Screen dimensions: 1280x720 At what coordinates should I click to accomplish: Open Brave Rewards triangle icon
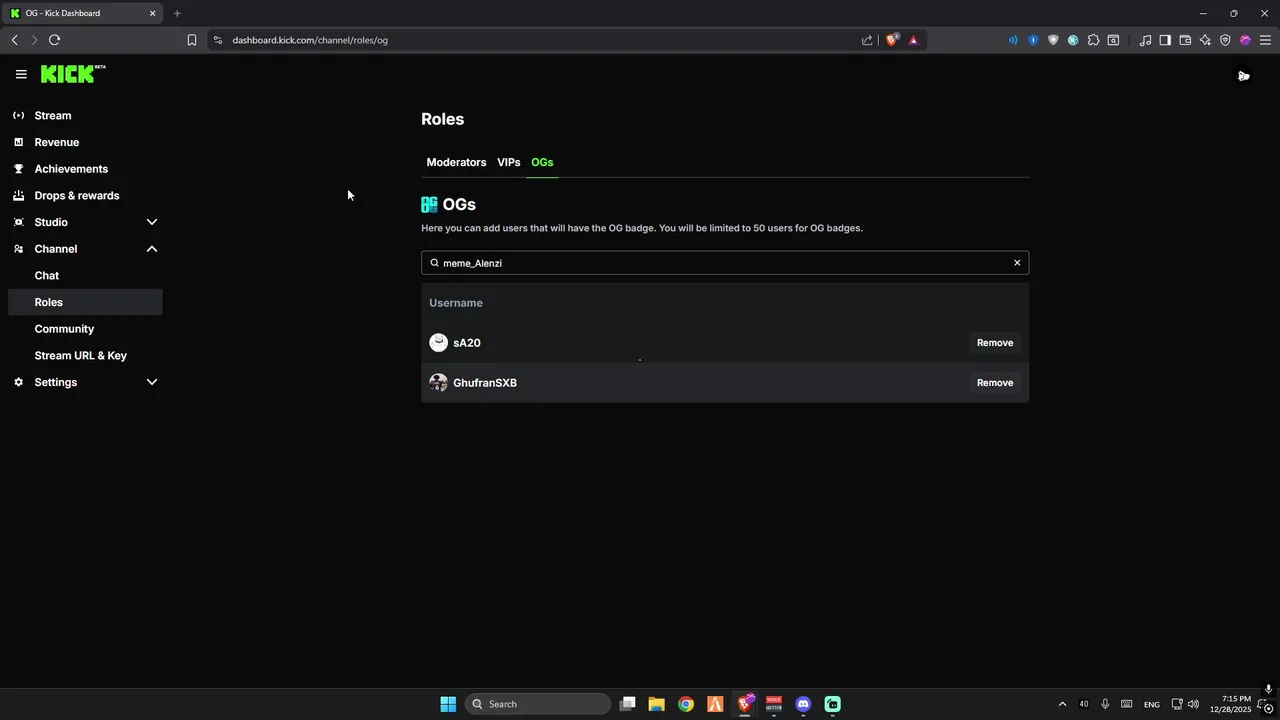pyautogui.click(x=913, y=40)
